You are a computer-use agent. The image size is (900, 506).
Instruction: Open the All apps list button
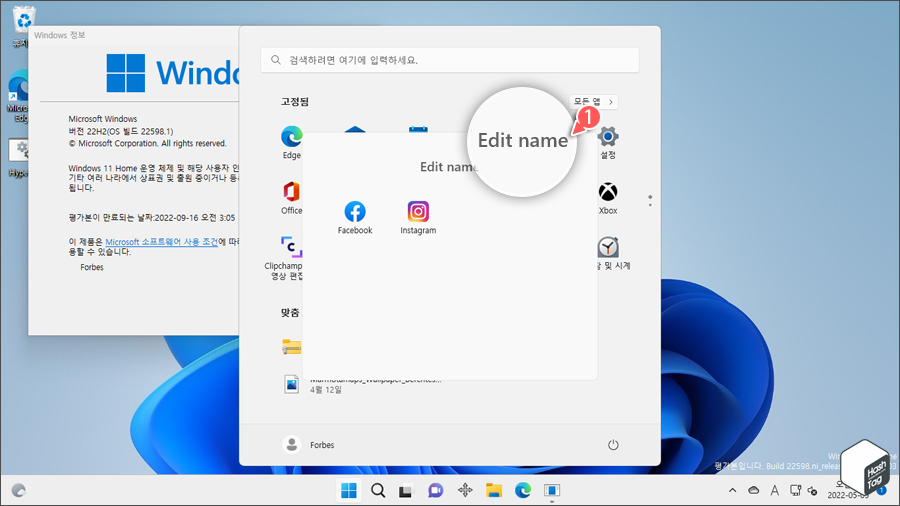593,102
